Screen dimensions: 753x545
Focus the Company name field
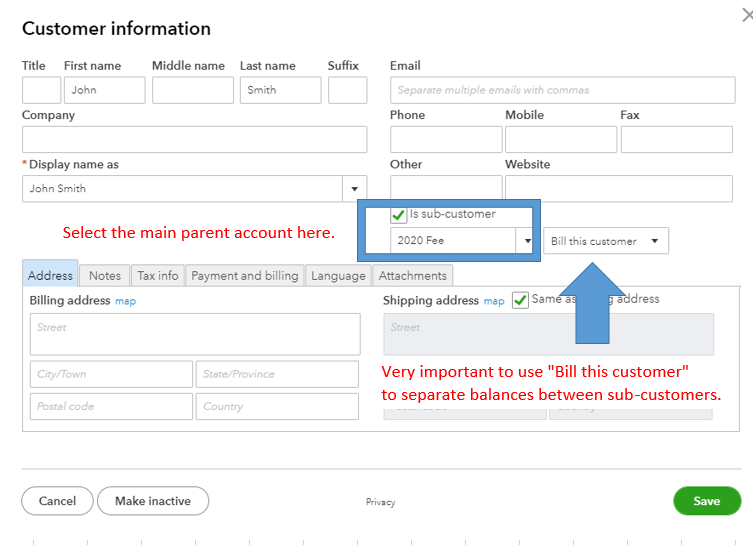pyautogui.click(x=195, y=140)
